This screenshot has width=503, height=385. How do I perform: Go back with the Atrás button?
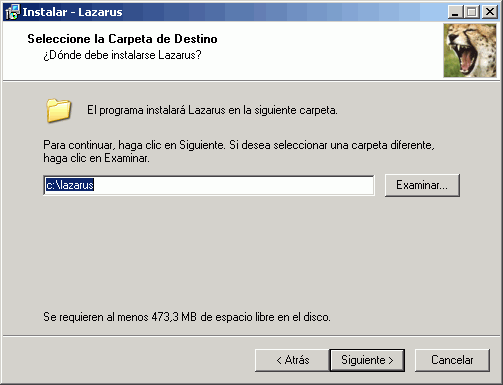coord(292,360)
